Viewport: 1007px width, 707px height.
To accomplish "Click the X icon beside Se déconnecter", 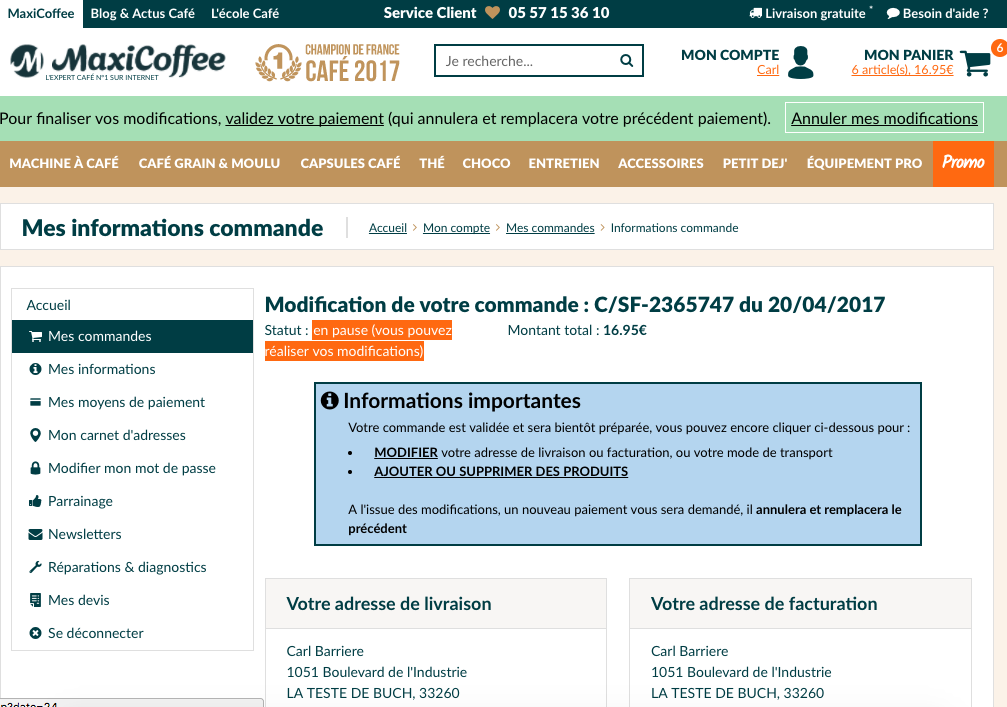I will click(x=35, y=633).
